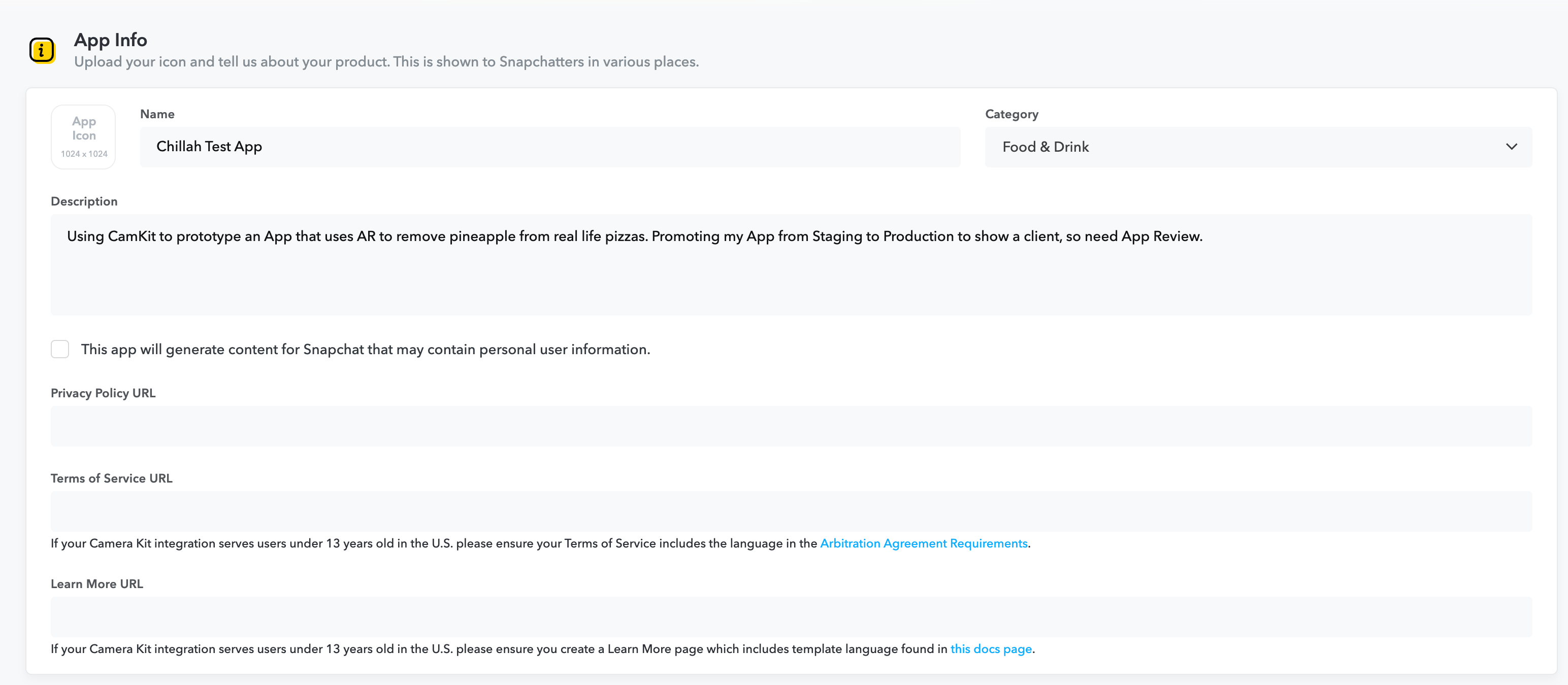Screen dimensions: 1568x685
Task: Click the Learn More URL input box
Action: click(x=791, y=616)
